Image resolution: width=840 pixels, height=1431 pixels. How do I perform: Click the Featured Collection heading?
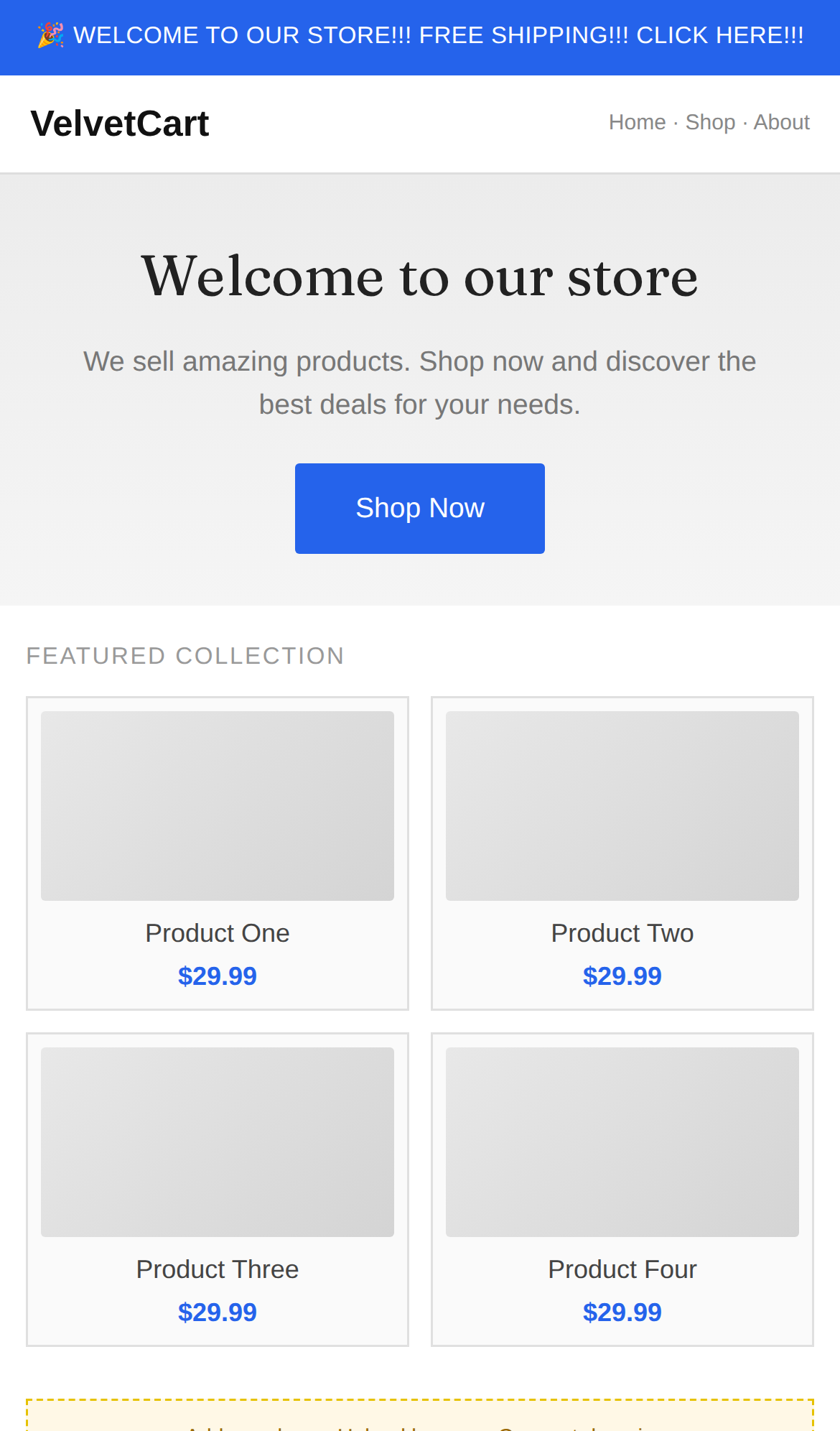tap(185, 656)
